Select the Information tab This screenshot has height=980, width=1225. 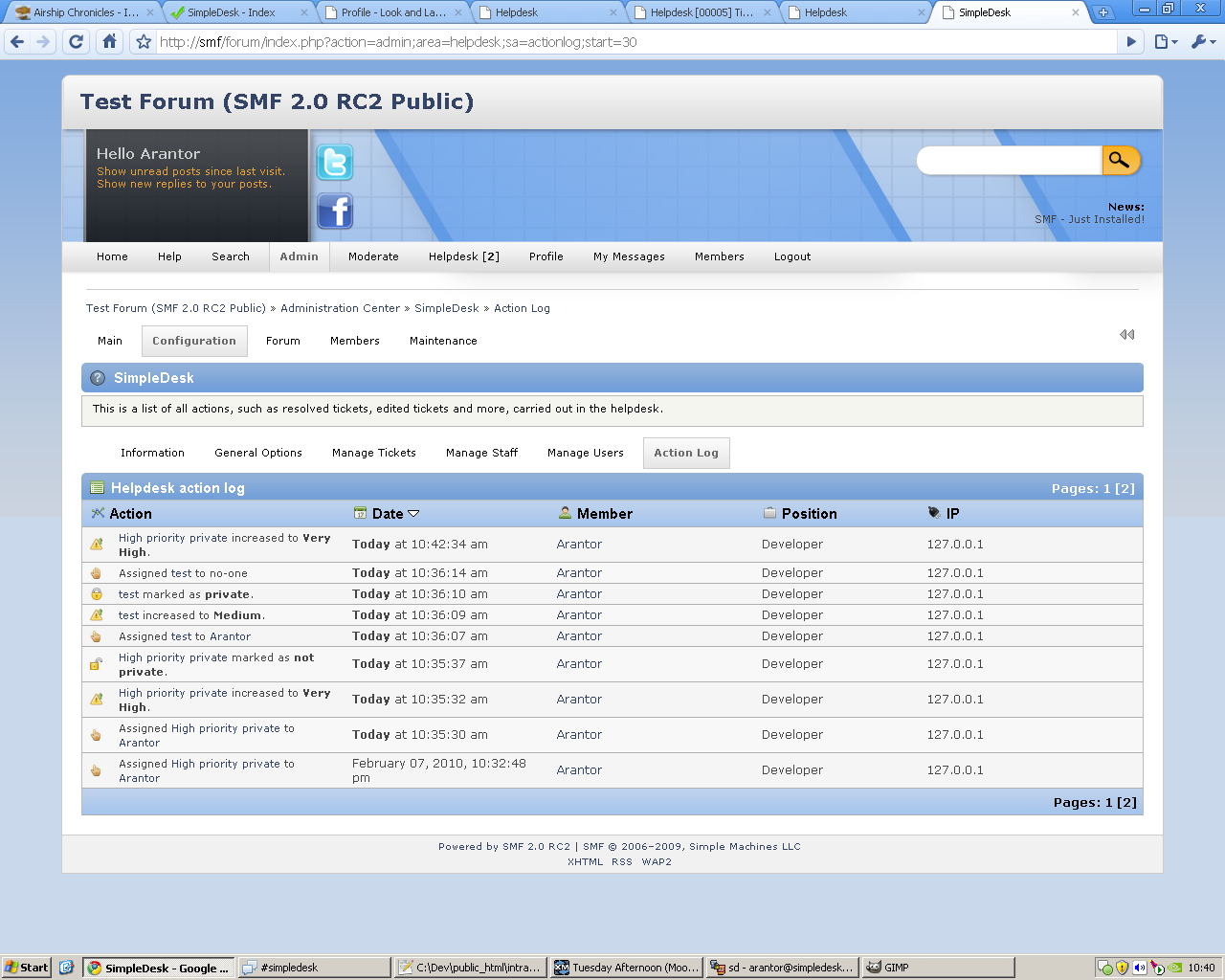152,453
